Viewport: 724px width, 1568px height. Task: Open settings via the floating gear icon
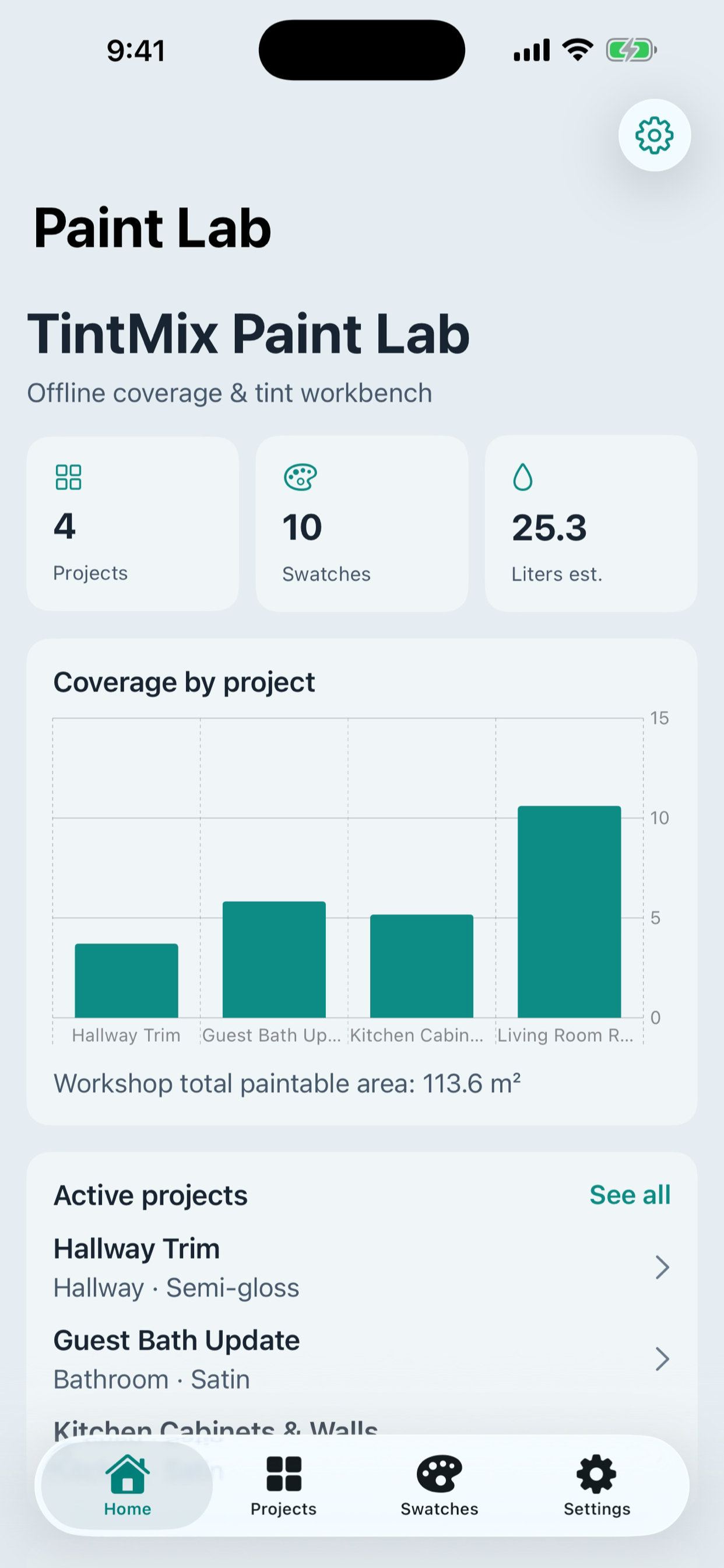coord(654,135)
